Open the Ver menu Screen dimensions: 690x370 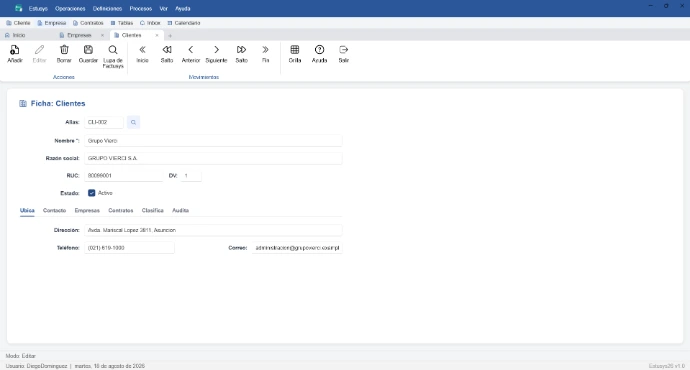coord(163,8)
